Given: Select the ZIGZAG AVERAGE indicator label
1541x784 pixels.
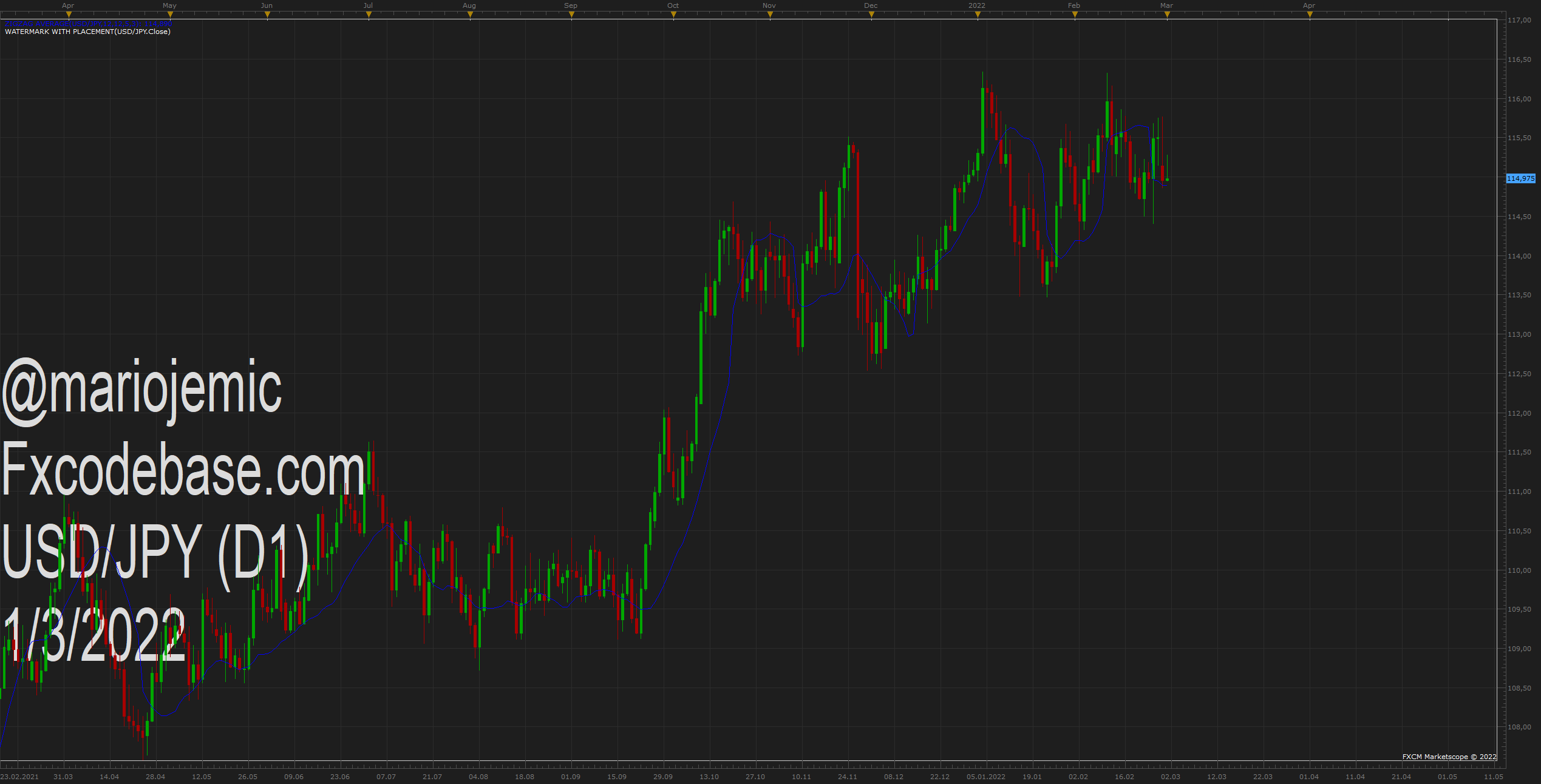Looking at the screenshot, I should tap(89, 24).
